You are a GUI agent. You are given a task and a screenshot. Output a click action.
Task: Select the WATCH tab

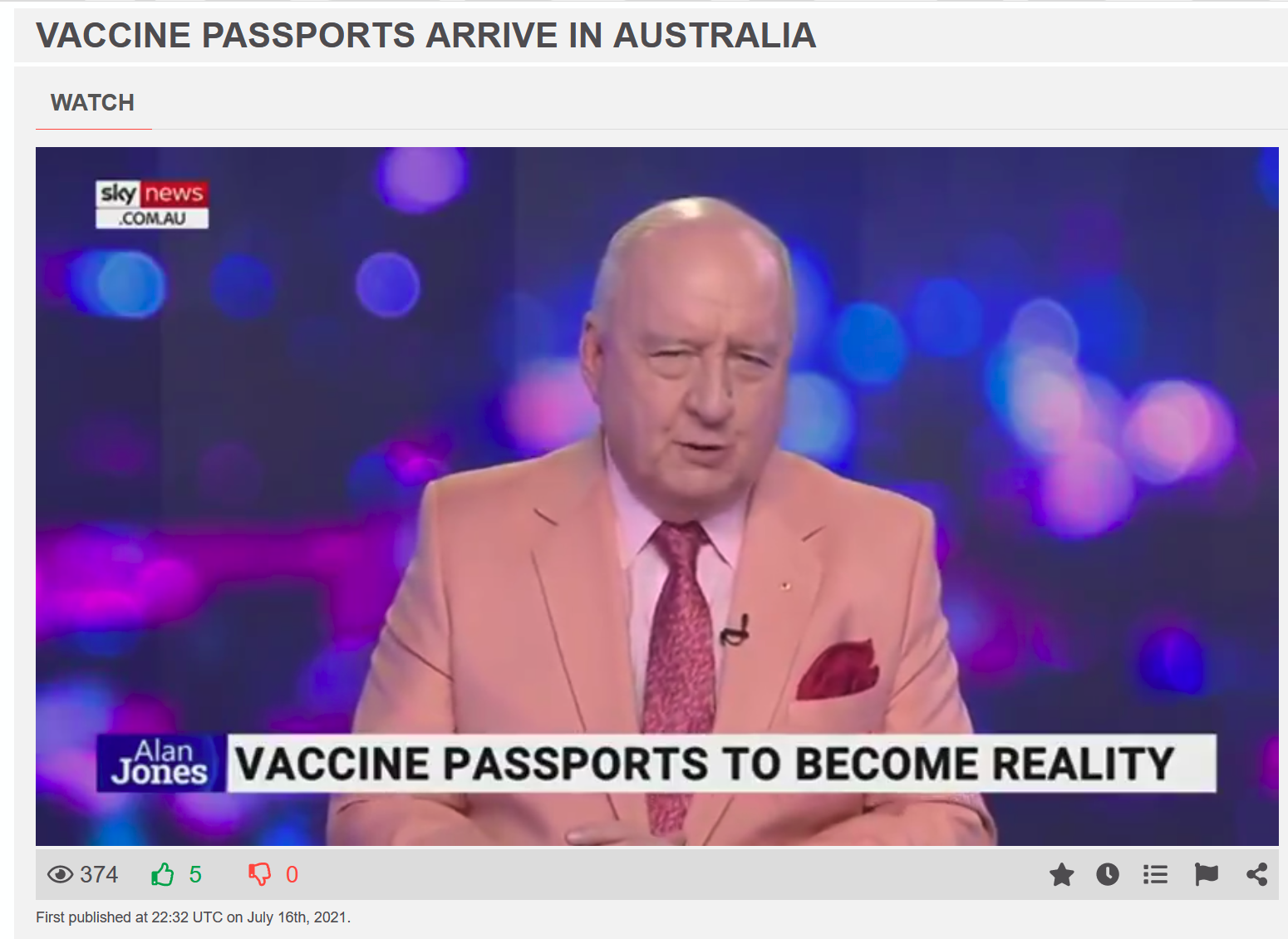click(x=92, y=103)
